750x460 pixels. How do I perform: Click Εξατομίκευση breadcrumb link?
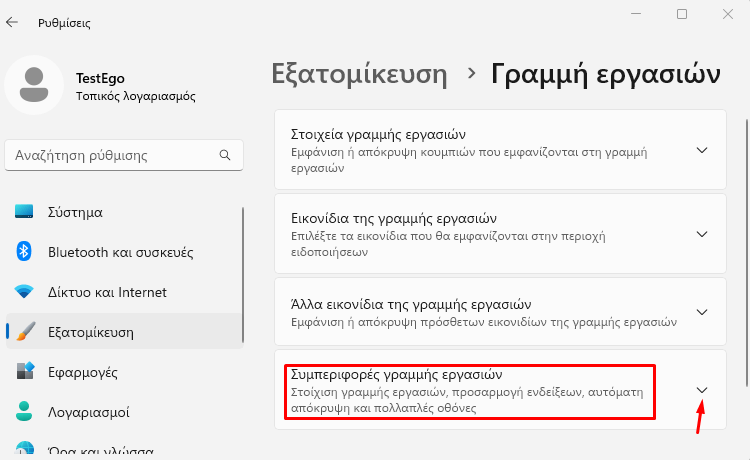[359, 75]
